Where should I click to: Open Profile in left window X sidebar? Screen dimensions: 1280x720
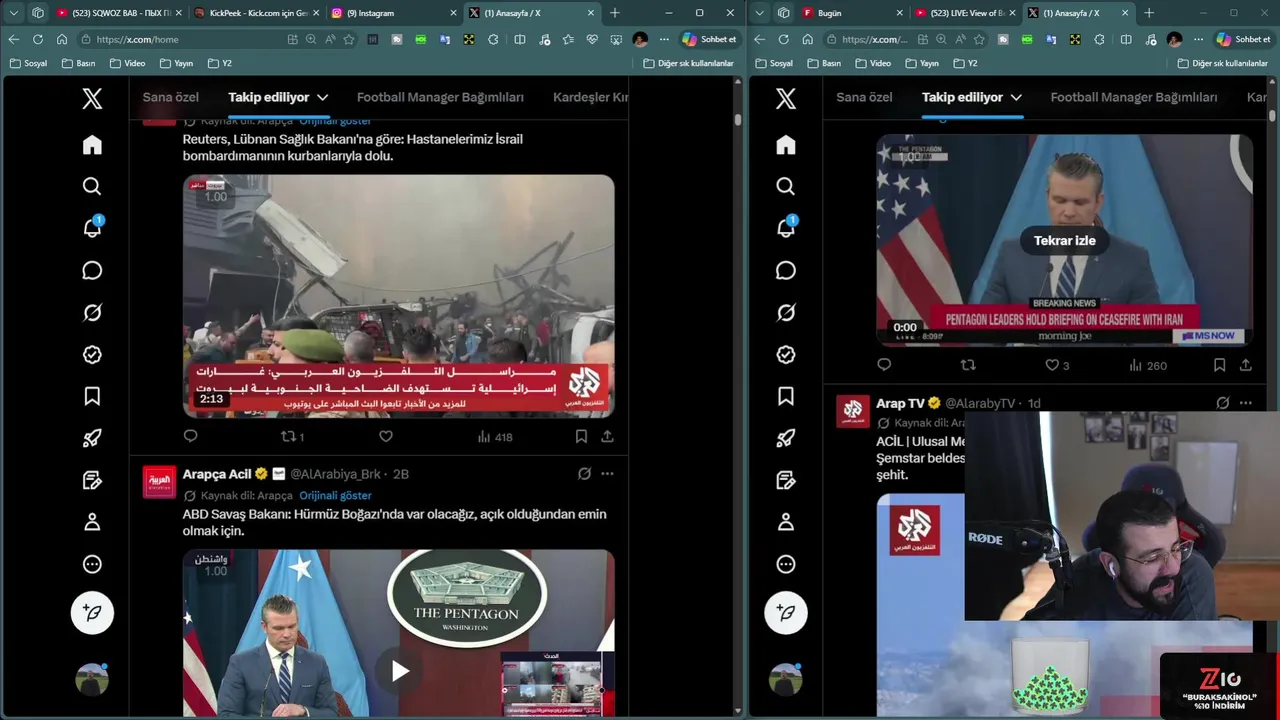(92, 522)
